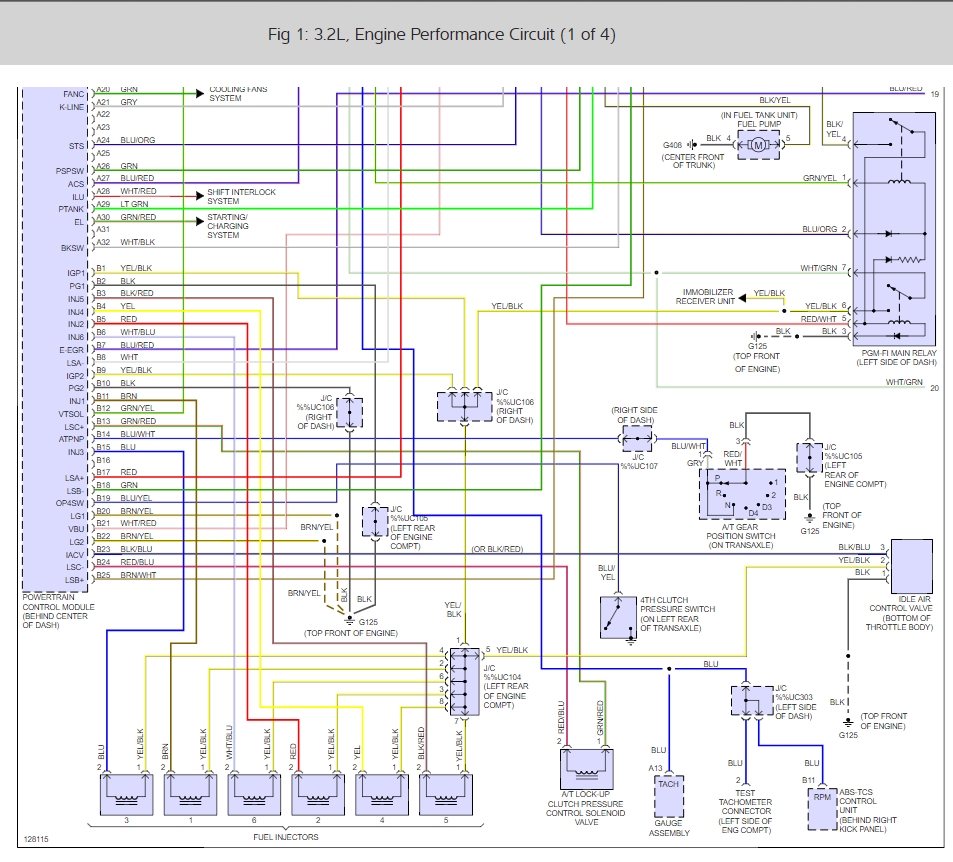Toggle fuel injector number 3 symbol

pyautogui.click(x=125, y=795)
